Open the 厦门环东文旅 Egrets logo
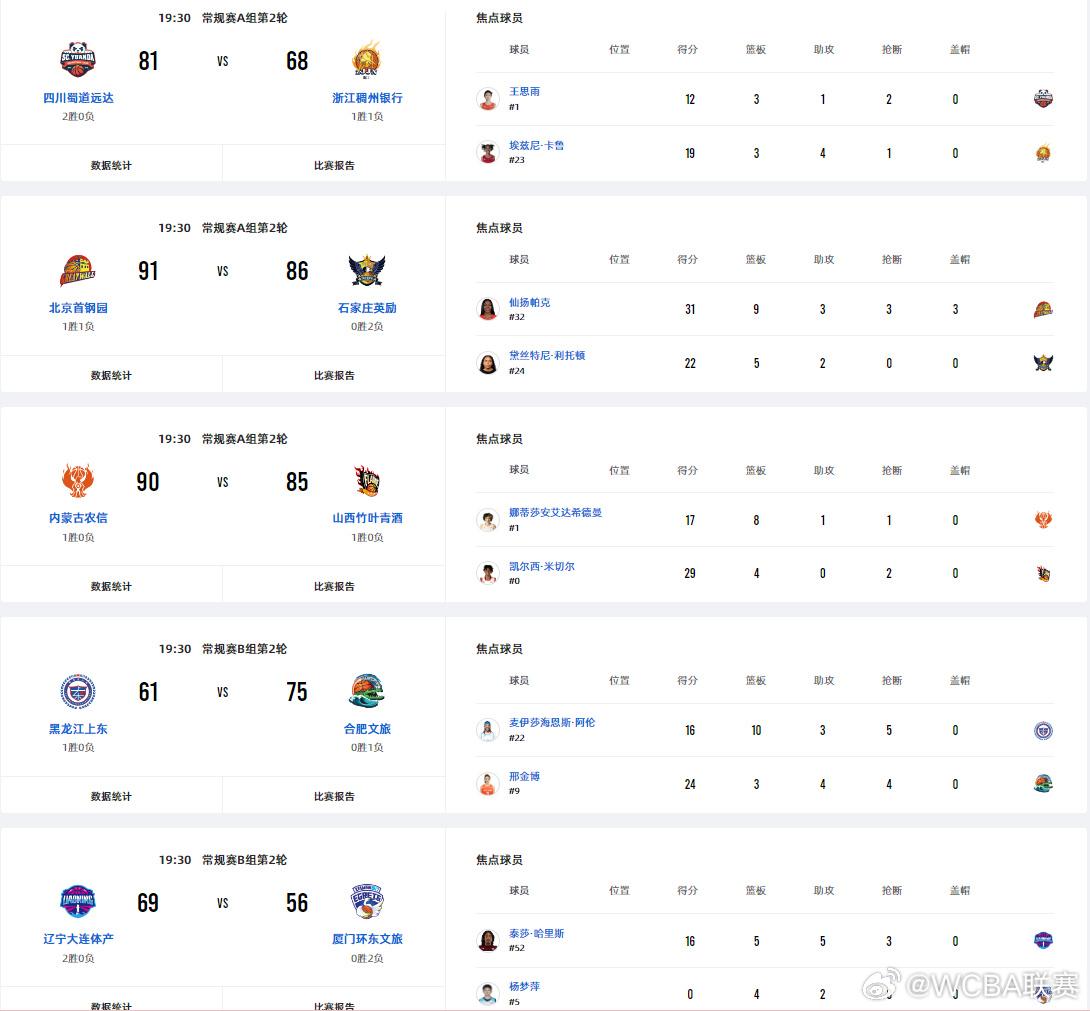 [x=367, y=901]
